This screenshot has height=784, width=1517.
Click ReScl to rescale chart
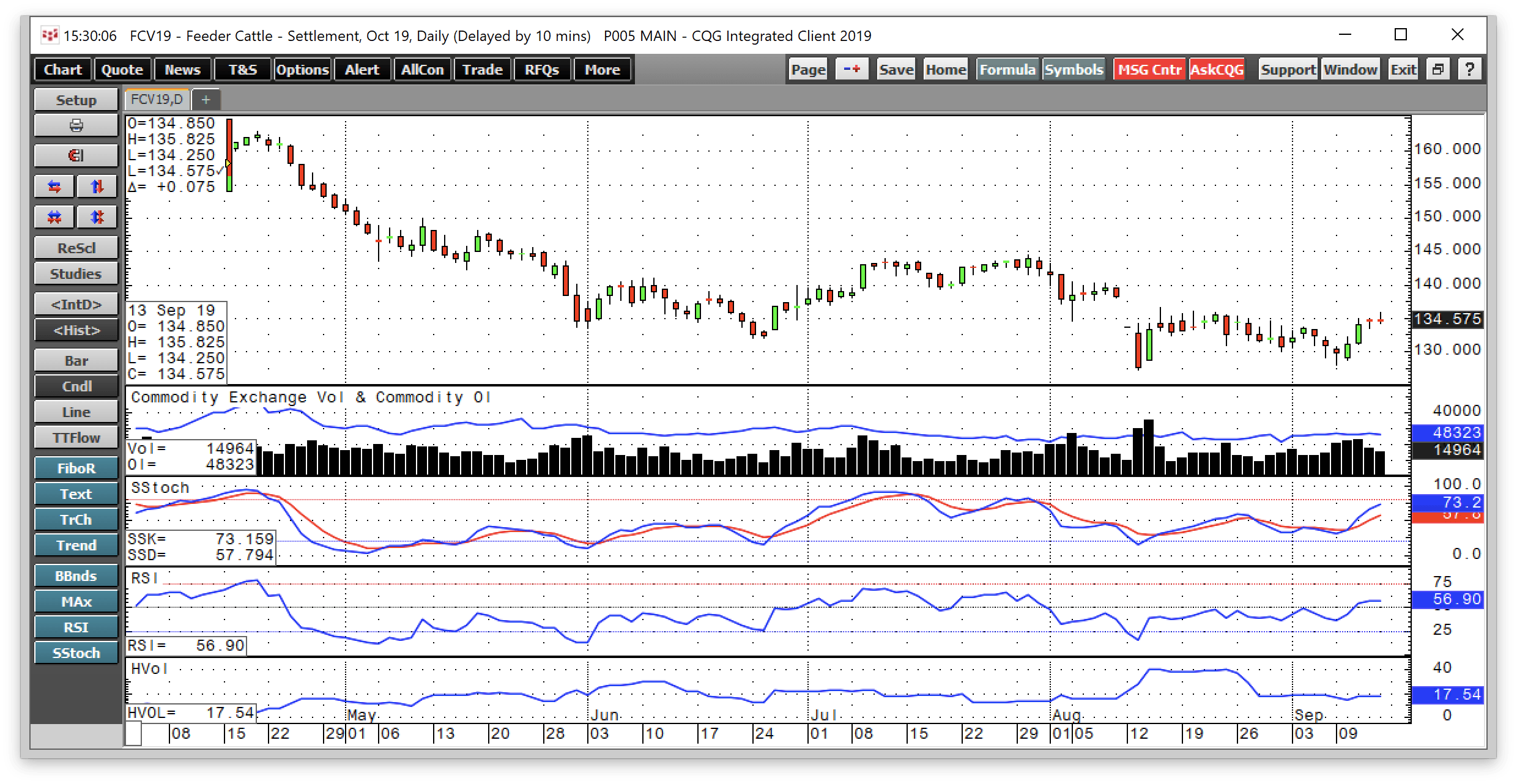pos(76,248)
